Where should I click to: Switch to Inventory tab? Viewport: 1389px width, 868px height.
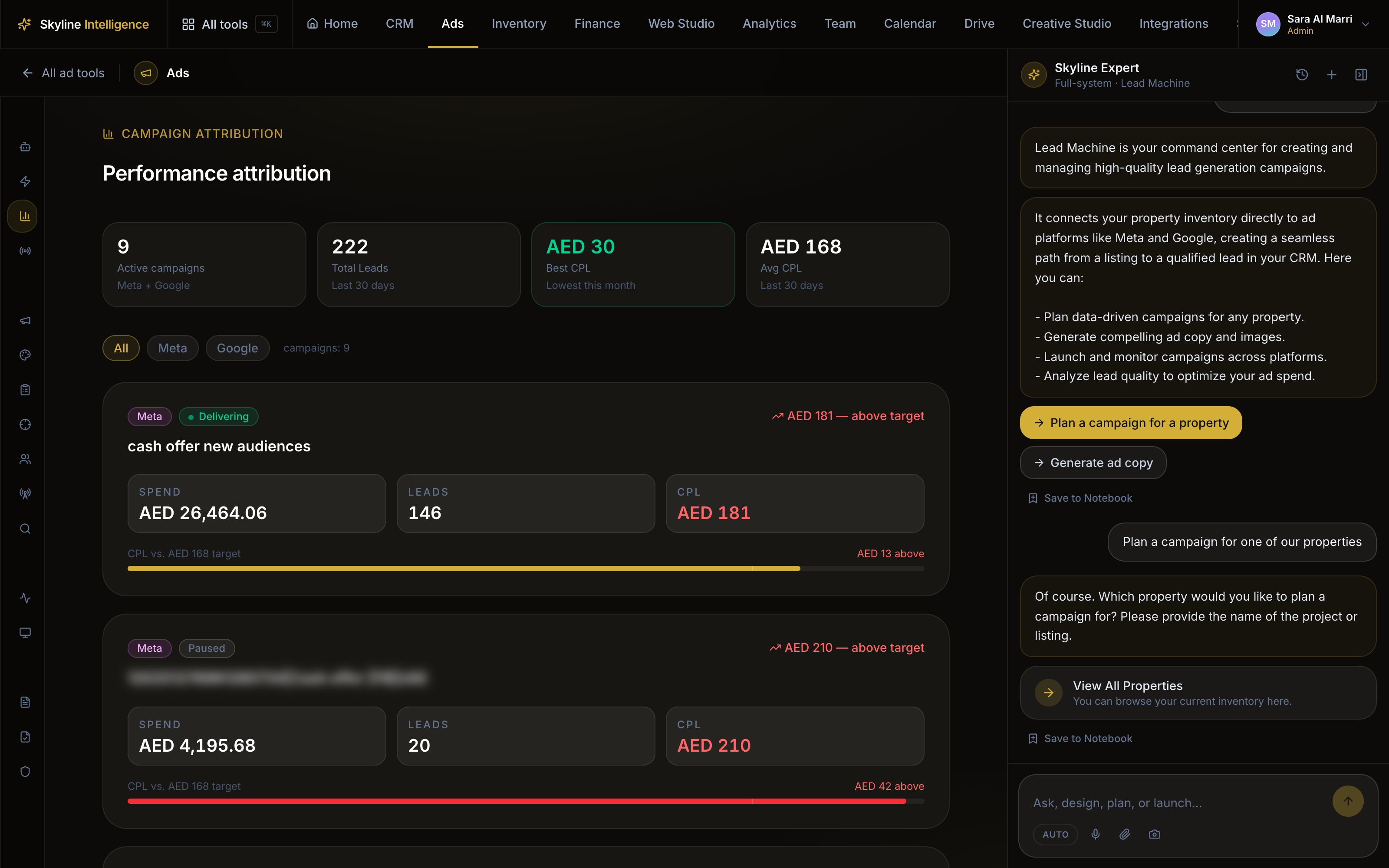point(519,23)
